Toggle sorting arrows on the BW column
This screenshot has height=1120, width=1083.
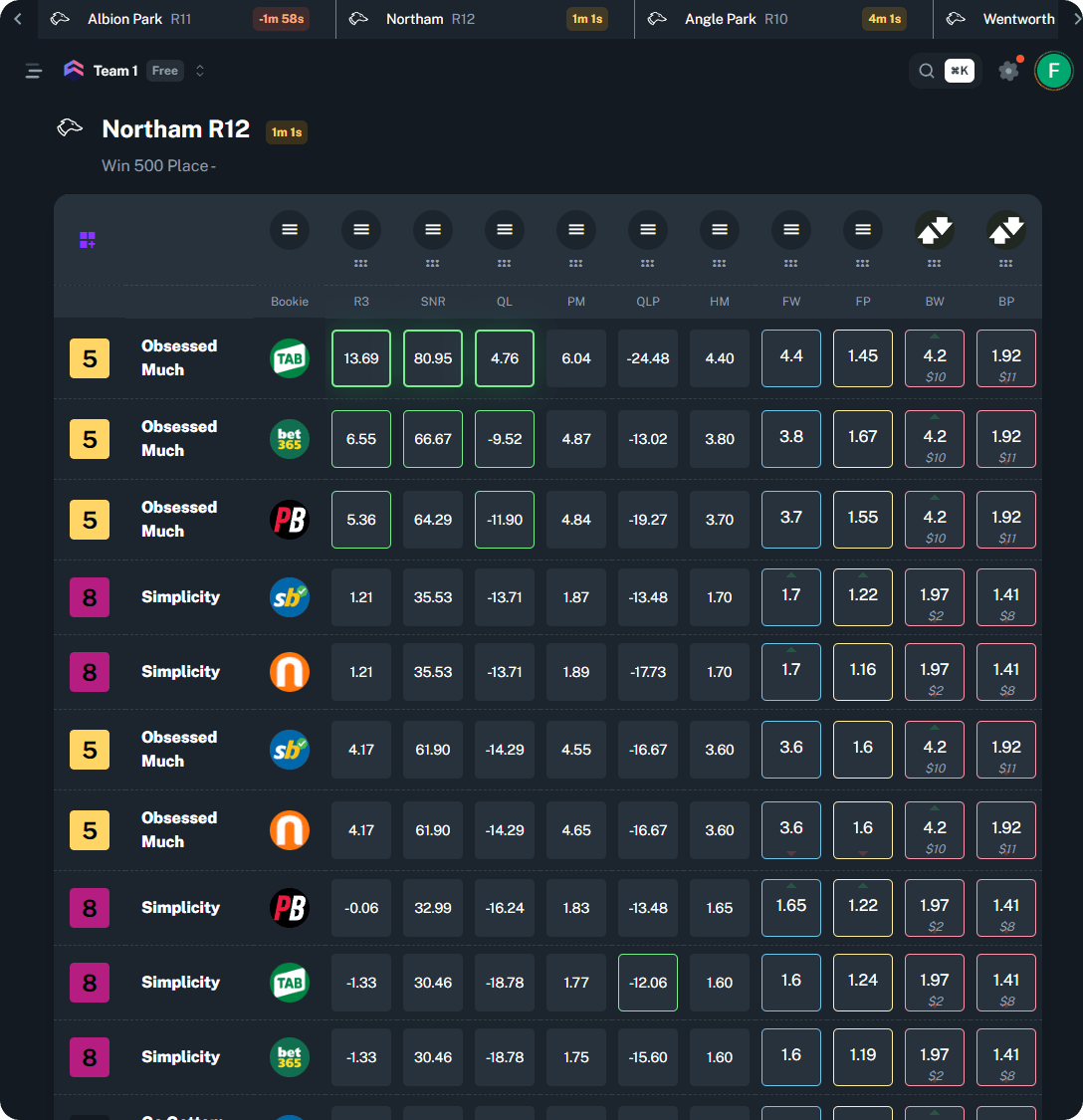pyautogui.click(x=934, y=230)
